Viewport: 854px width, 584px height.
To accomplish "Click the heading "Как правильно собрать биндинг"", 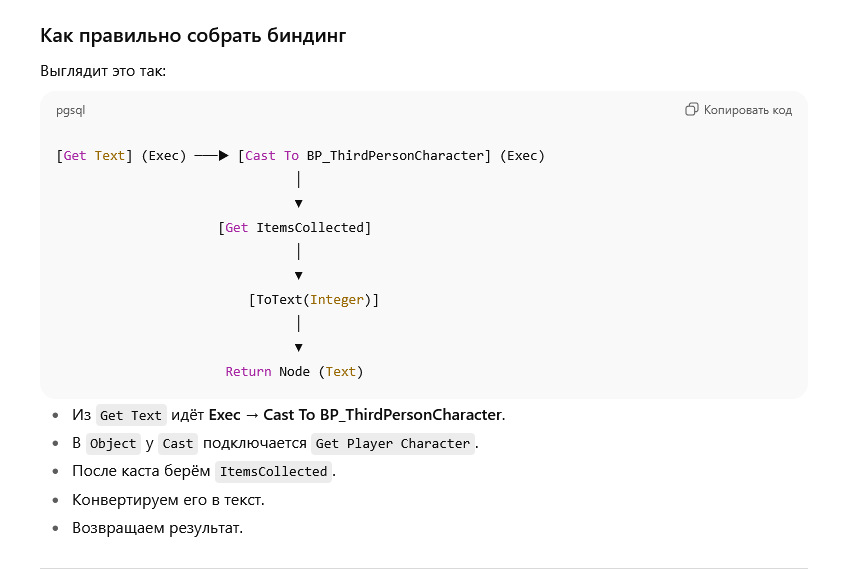I will [193, 36].
